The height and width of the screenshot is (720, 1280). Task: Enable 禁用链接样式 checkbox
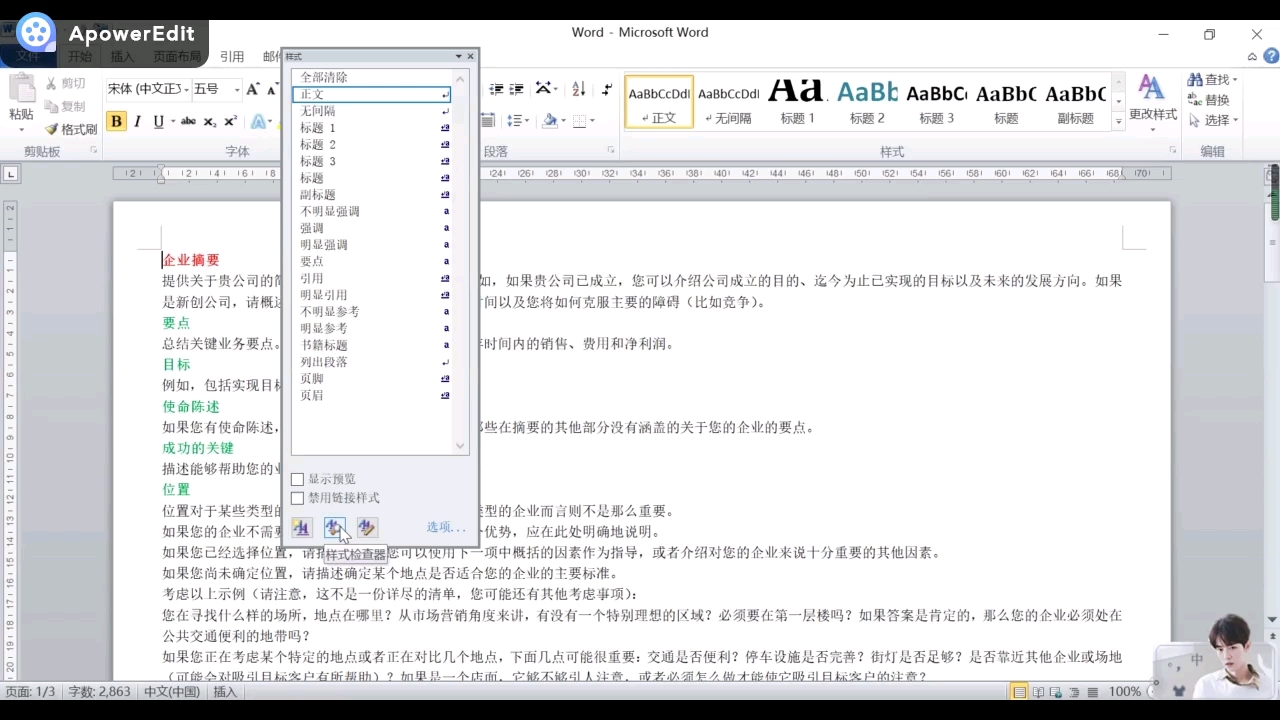click(x=297, y=497)
